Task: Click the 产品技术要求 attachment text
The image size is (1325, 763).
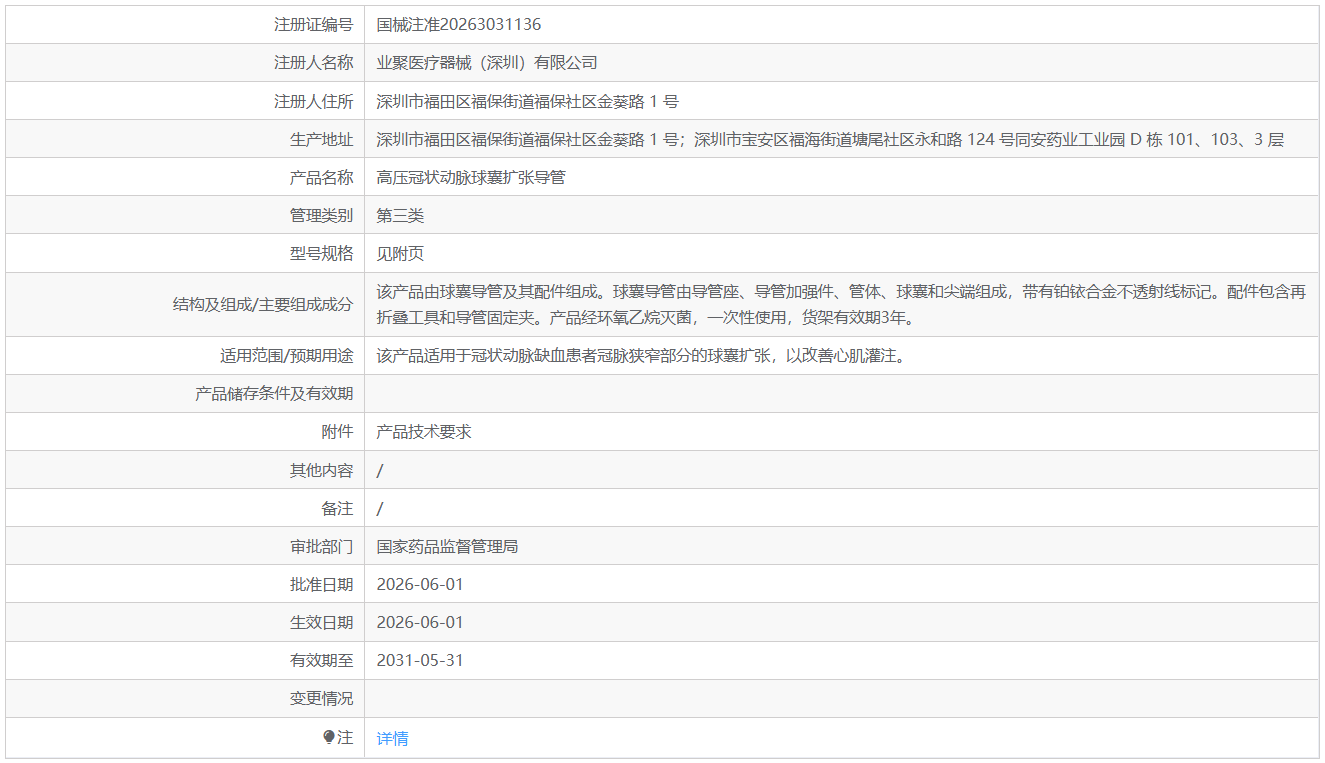Action: [424, 432]
